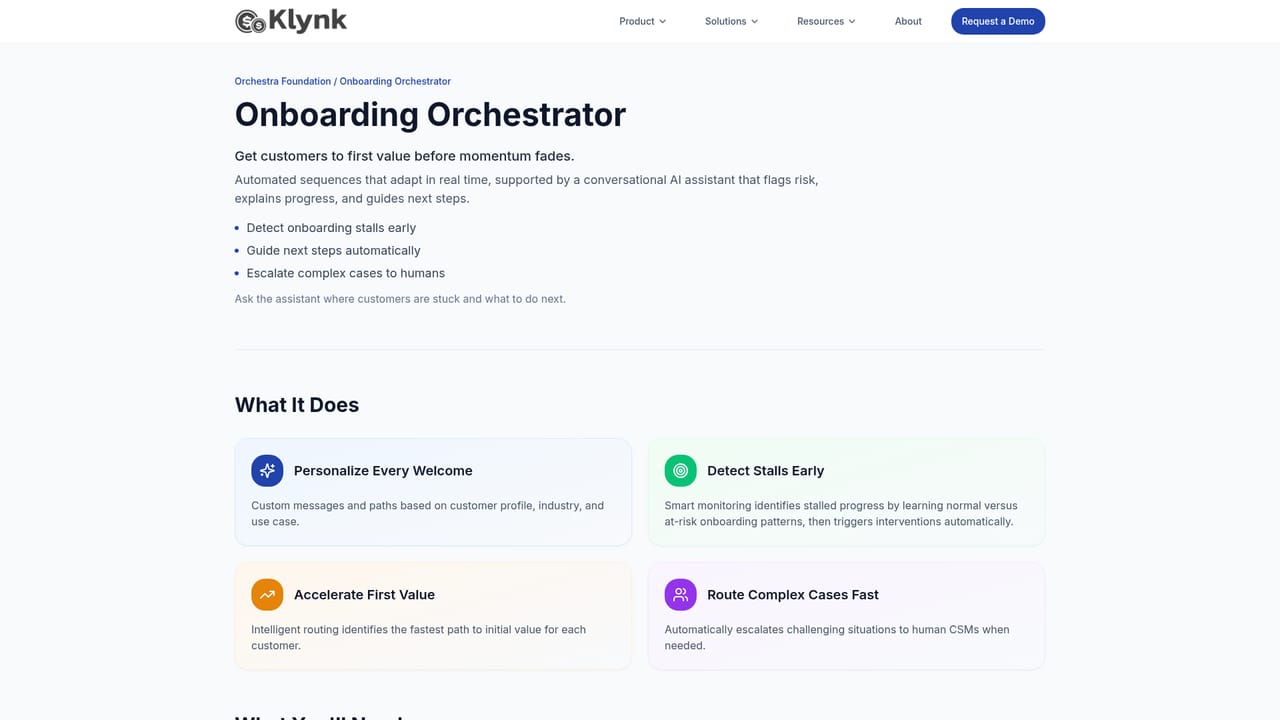
Task: Expand the Resources menu chevron
Action: click(x=852, y=21)
